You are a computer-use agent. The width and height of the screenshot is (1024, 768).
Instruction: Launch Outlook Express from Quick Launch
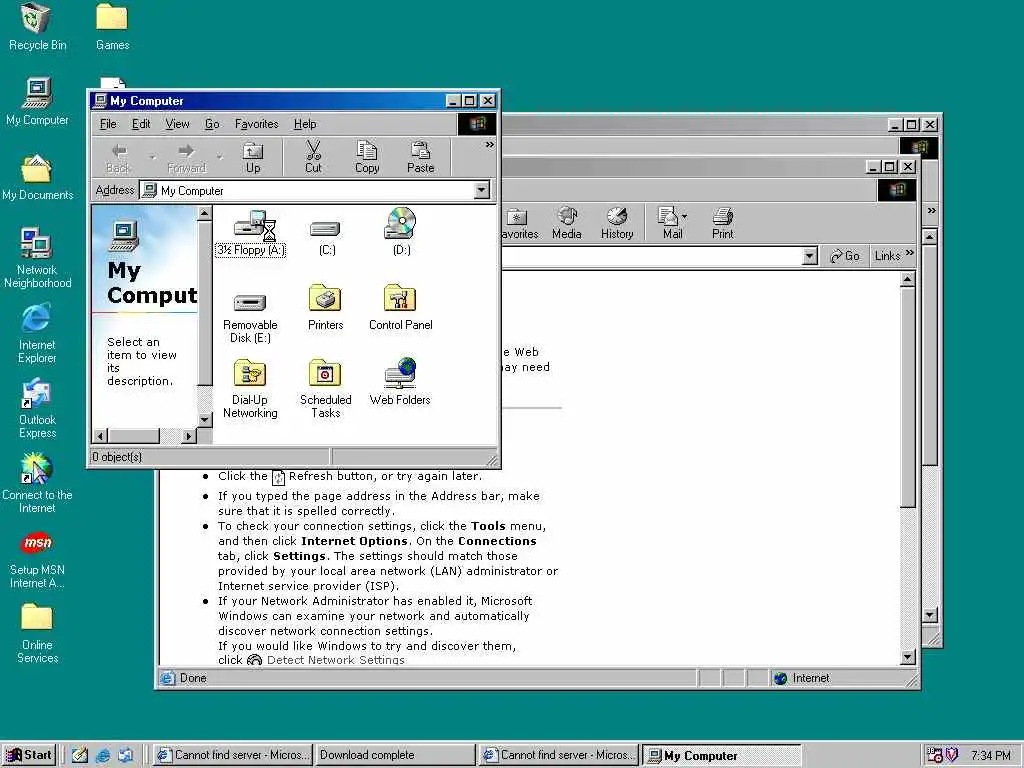pyautogui.click(x=125, y=756)
